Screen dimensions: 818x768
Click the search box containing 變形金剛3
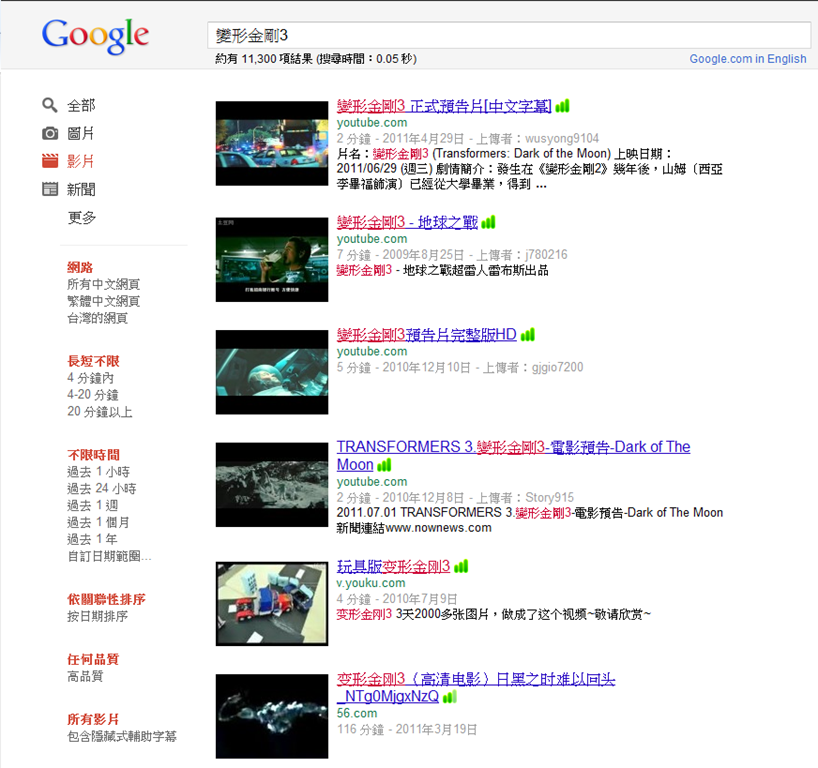(509, 35)
